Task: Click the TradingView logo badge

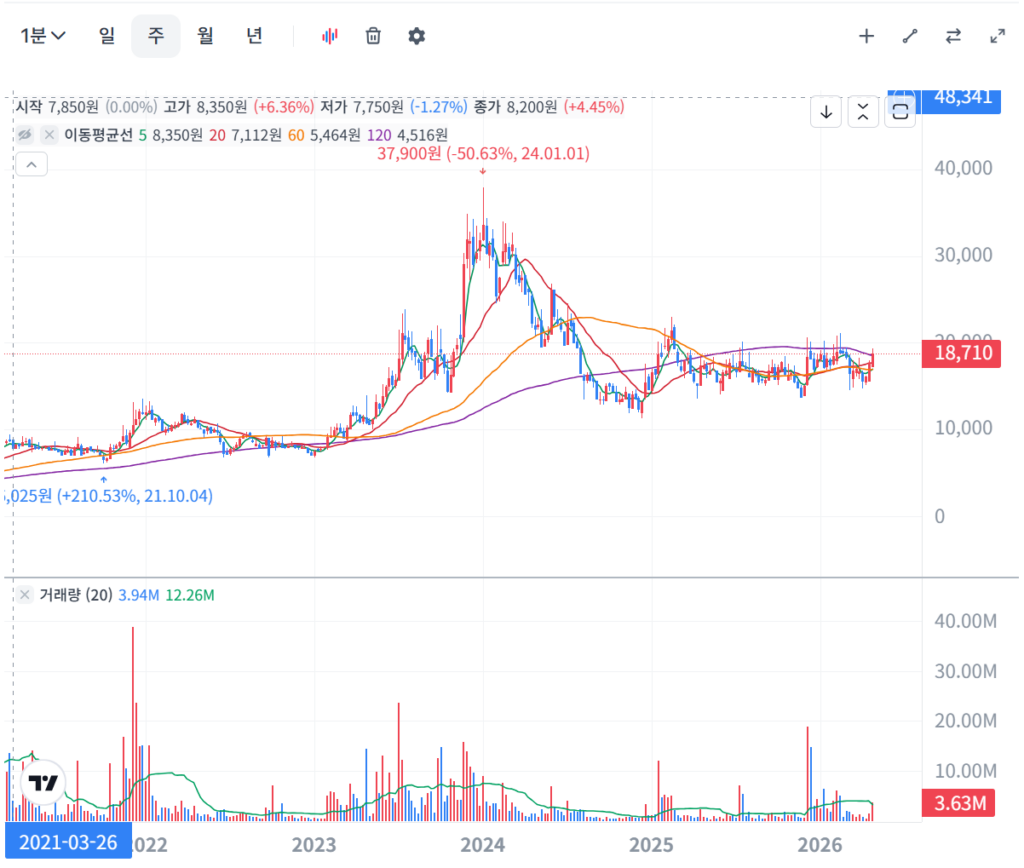Action: click(43, 782)
